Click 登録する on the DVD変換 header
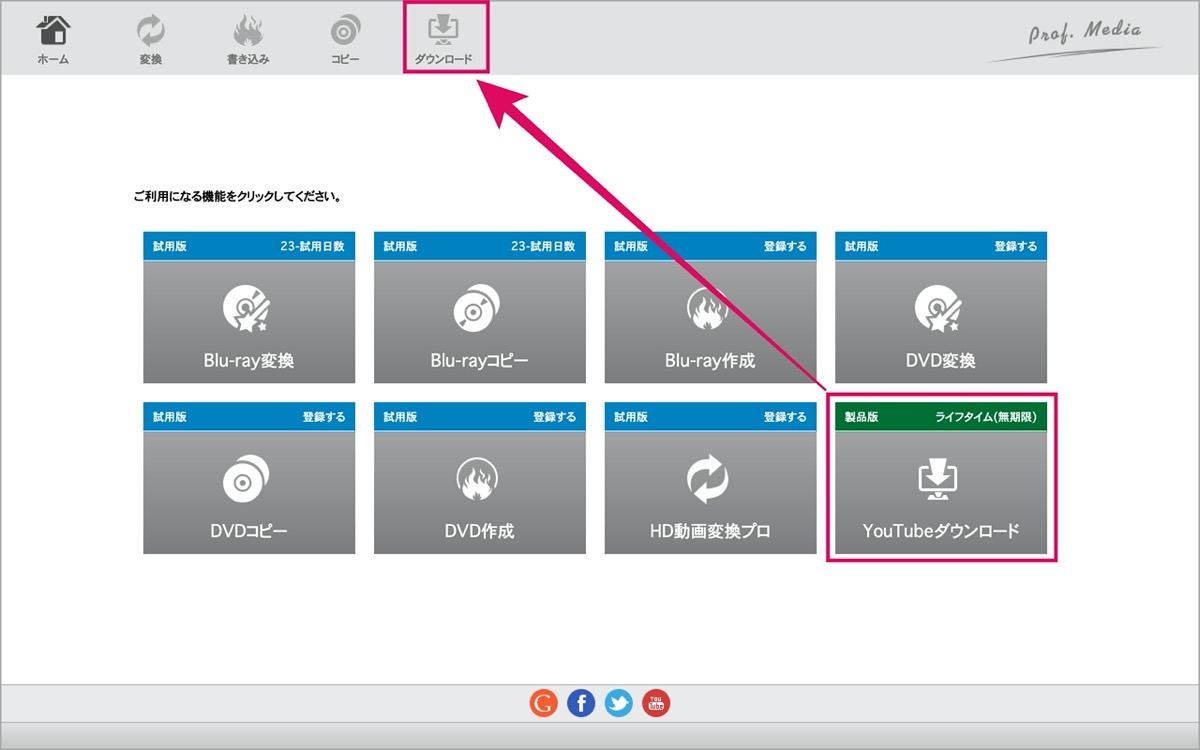The image size is (1200, 750). (1015, 246)
